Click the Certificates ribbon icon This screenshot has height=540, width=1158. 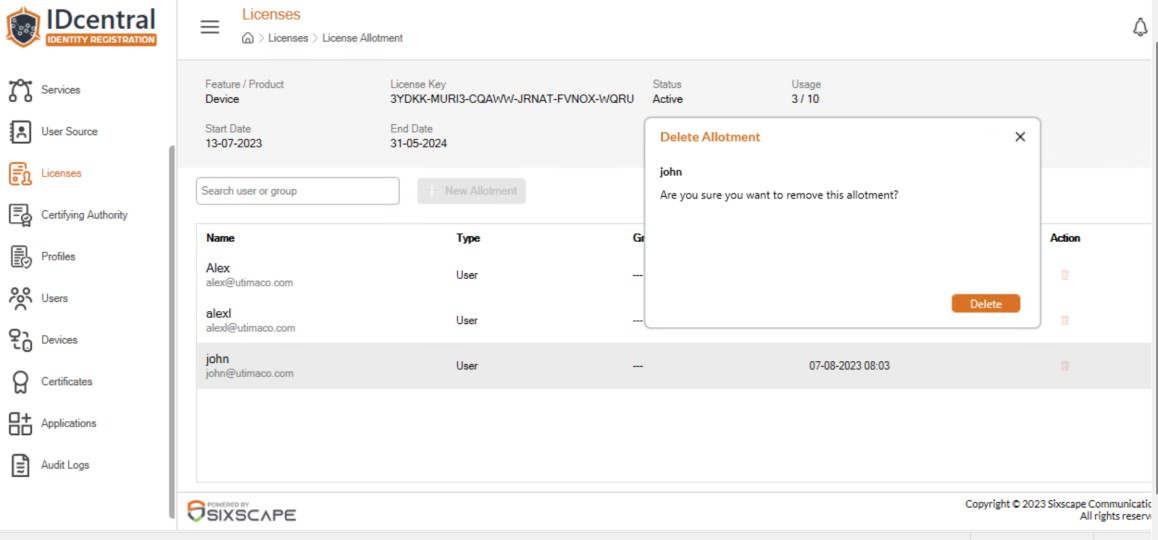click(x=20, y=382)
